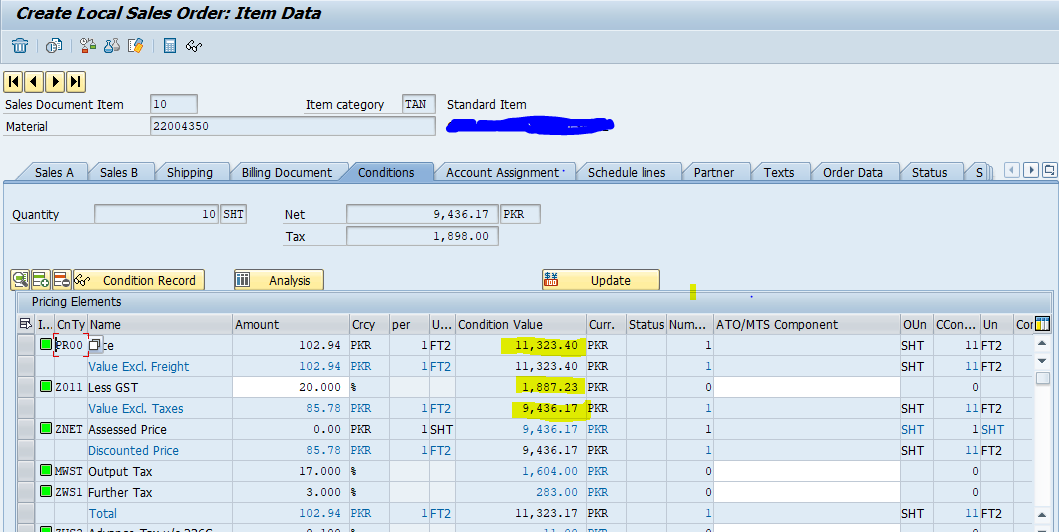The width and height of the screenshot is (1059, 532).
Task: Go to first item using navigation arrow
Action: coord(13,81)
